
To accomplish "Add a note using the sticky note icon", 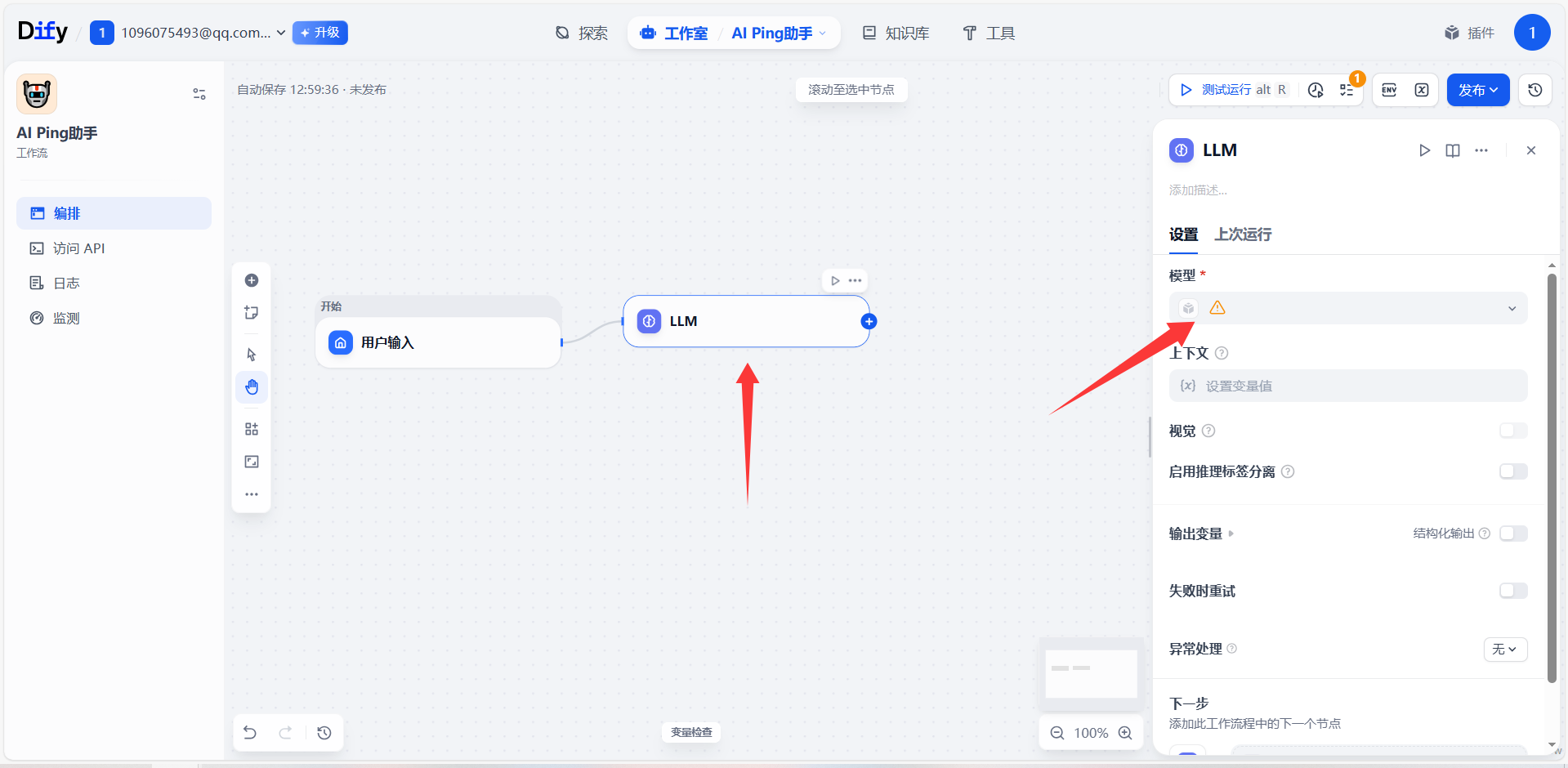I will pyautogui.click(x=252, y=313).
